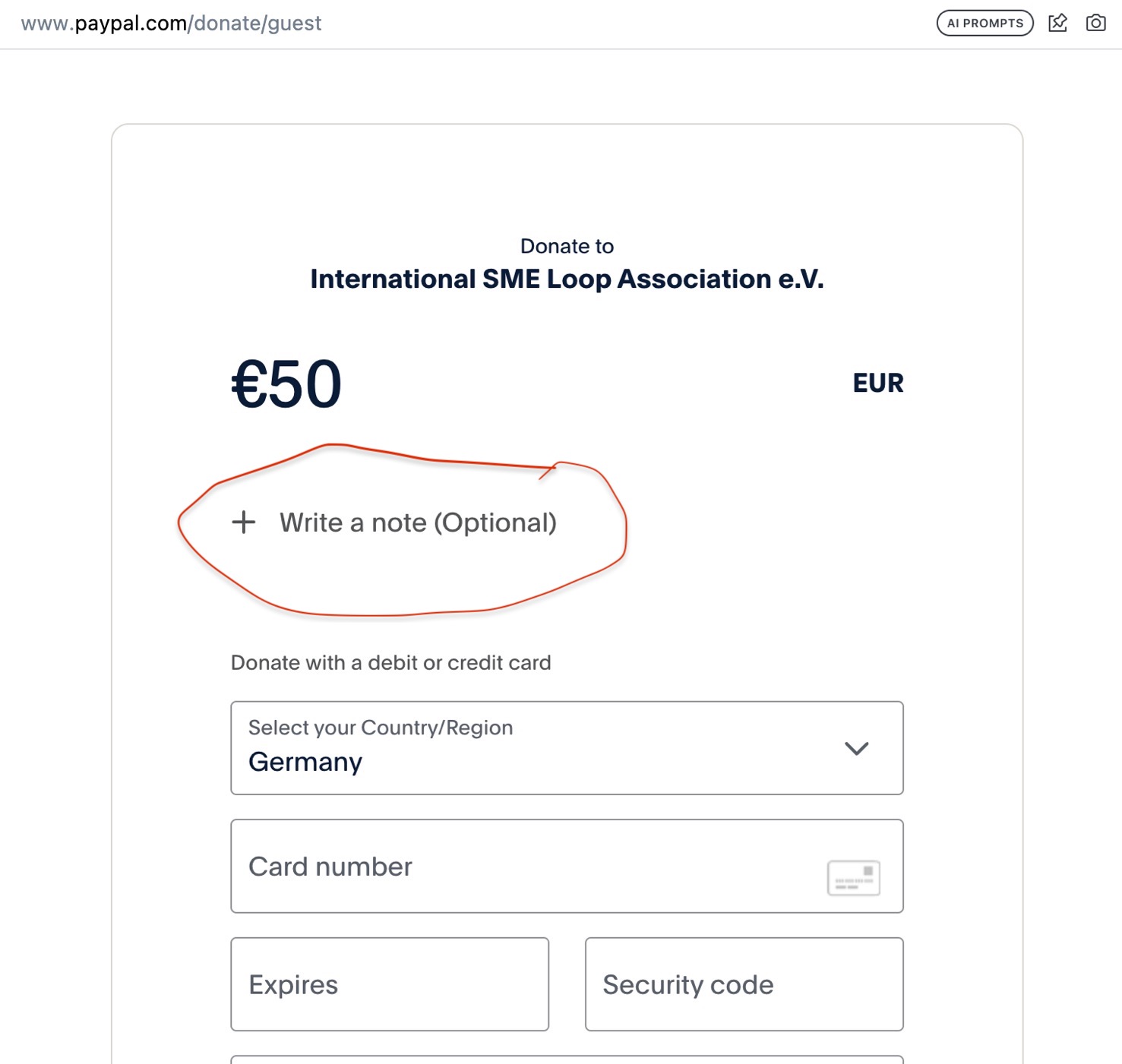Click the pin/share icon near AI Prompts

point(1059,23)
